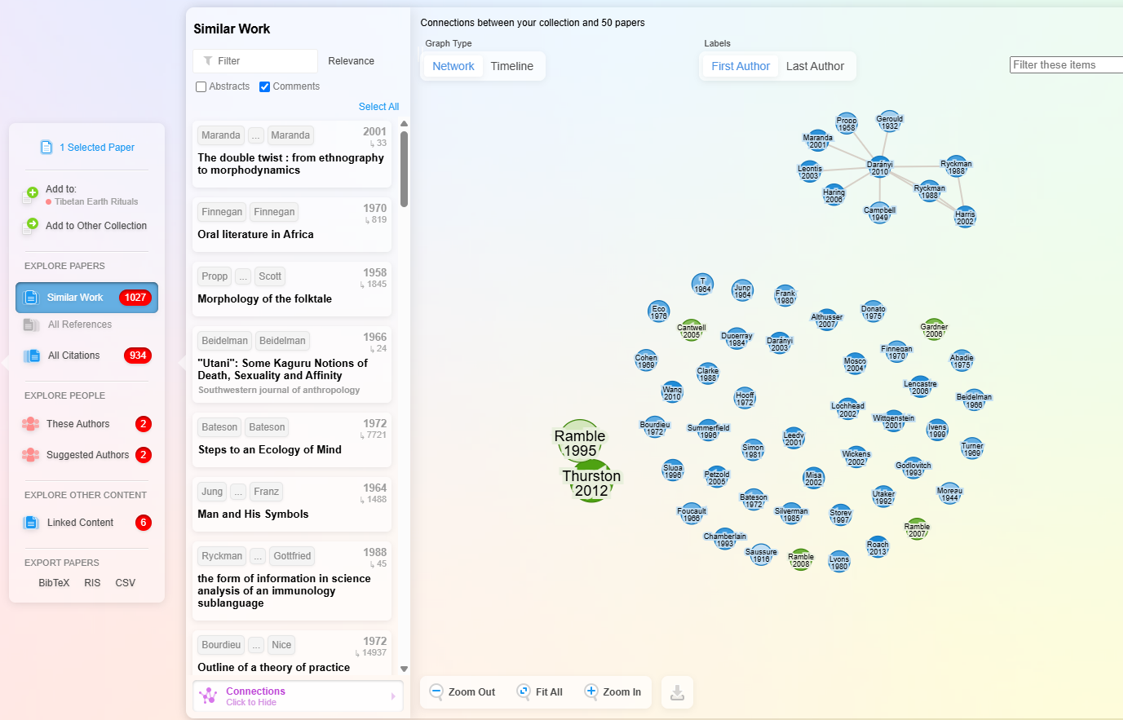This screenshot has height=720, width=1123.
Task: Select the Ramble 2007 green node
Action: tap(917, 529)
